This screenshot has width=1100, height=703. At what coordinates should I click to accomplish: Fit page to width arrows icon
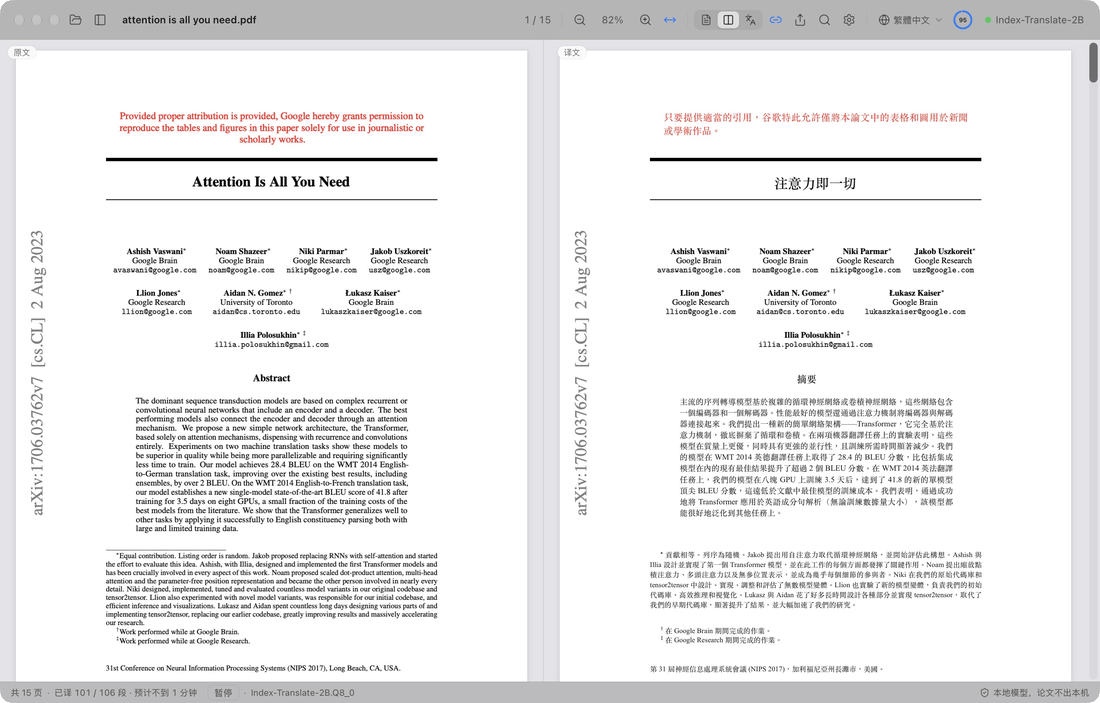(x=670, y=20)
